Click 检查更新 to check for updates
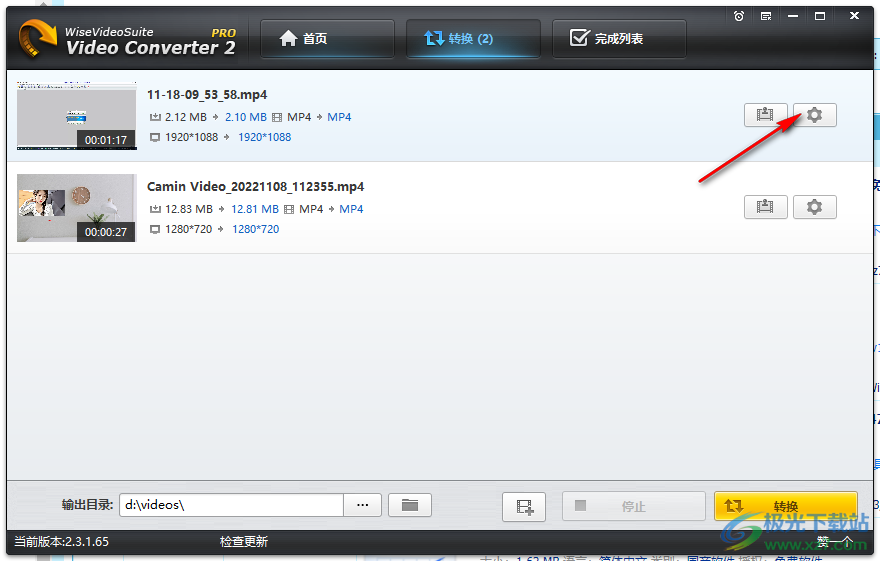The image size is (880, 561). click(244, 542)
